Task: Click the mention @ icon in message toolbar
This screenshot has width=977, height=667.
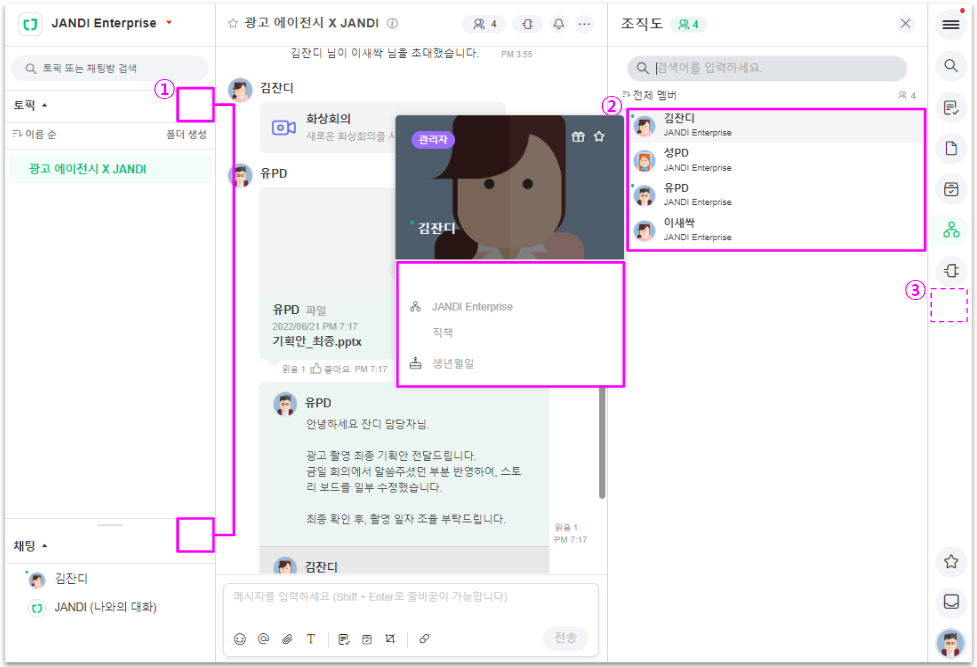Action: tap(264, 638)
